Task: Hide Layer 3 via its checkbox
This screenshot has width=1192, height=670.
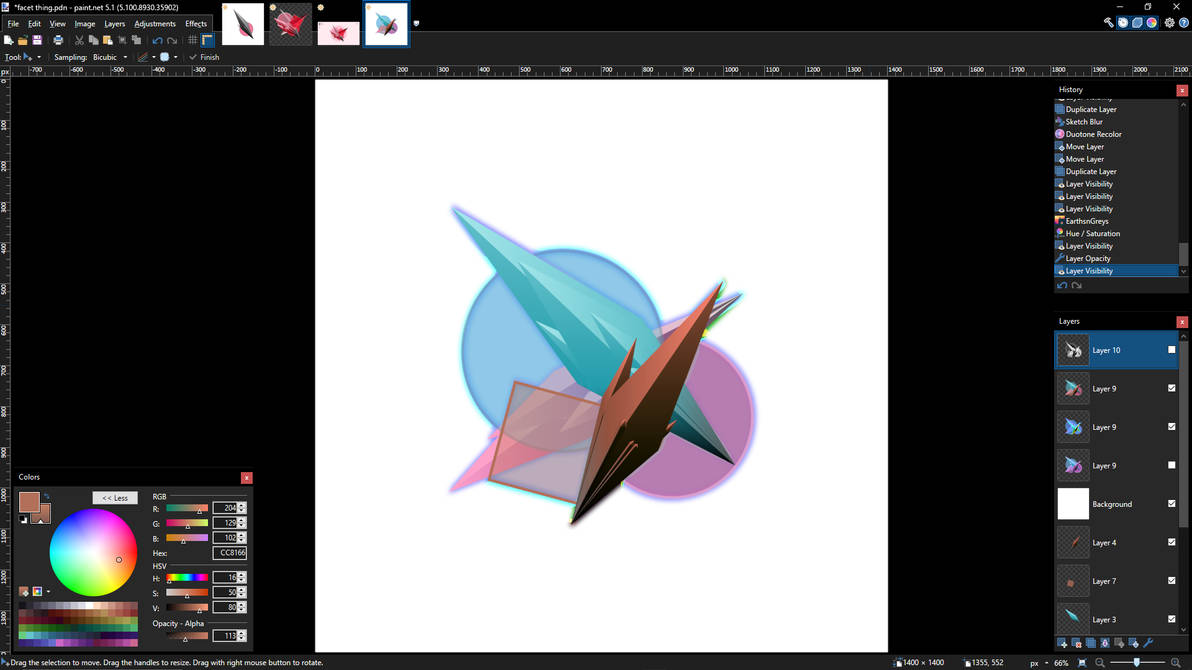Action: (x=1171, y=619)
